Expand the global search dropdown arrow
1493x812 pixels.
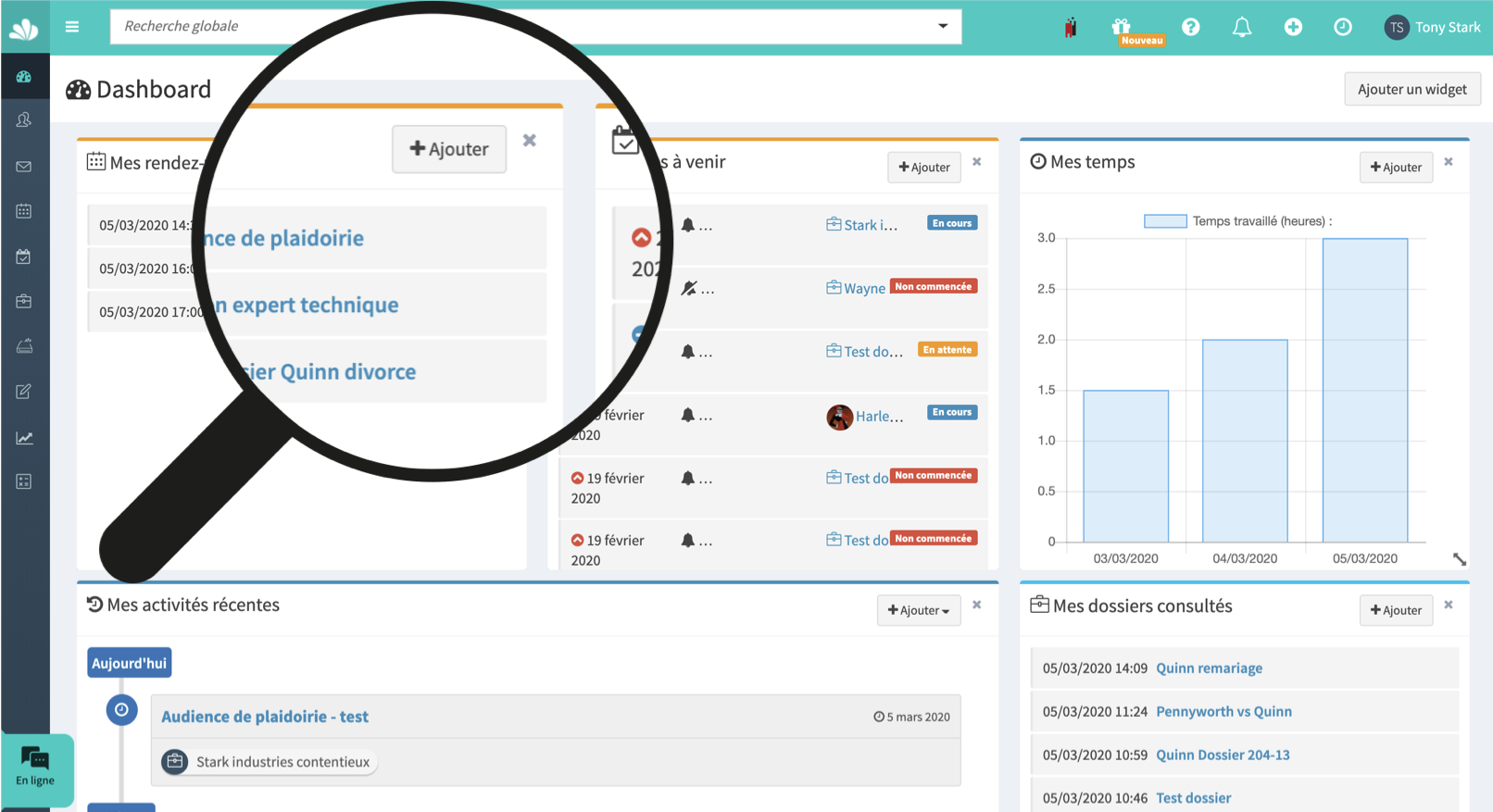pos(943,26)
